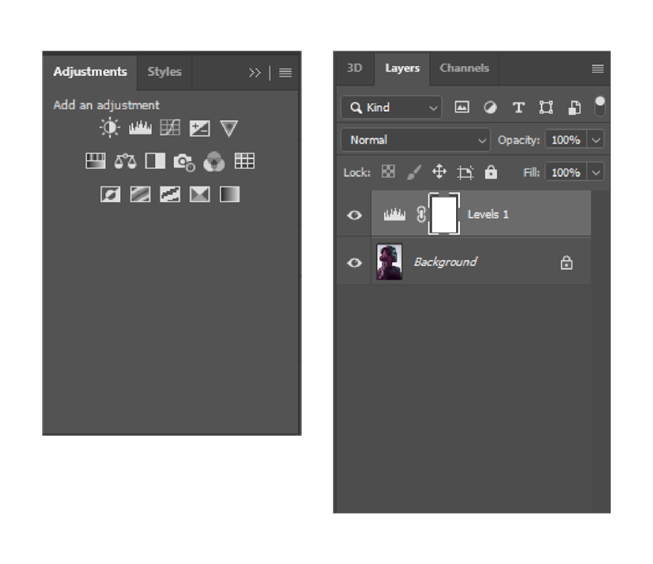Add a Posterize adjustment

140,195
